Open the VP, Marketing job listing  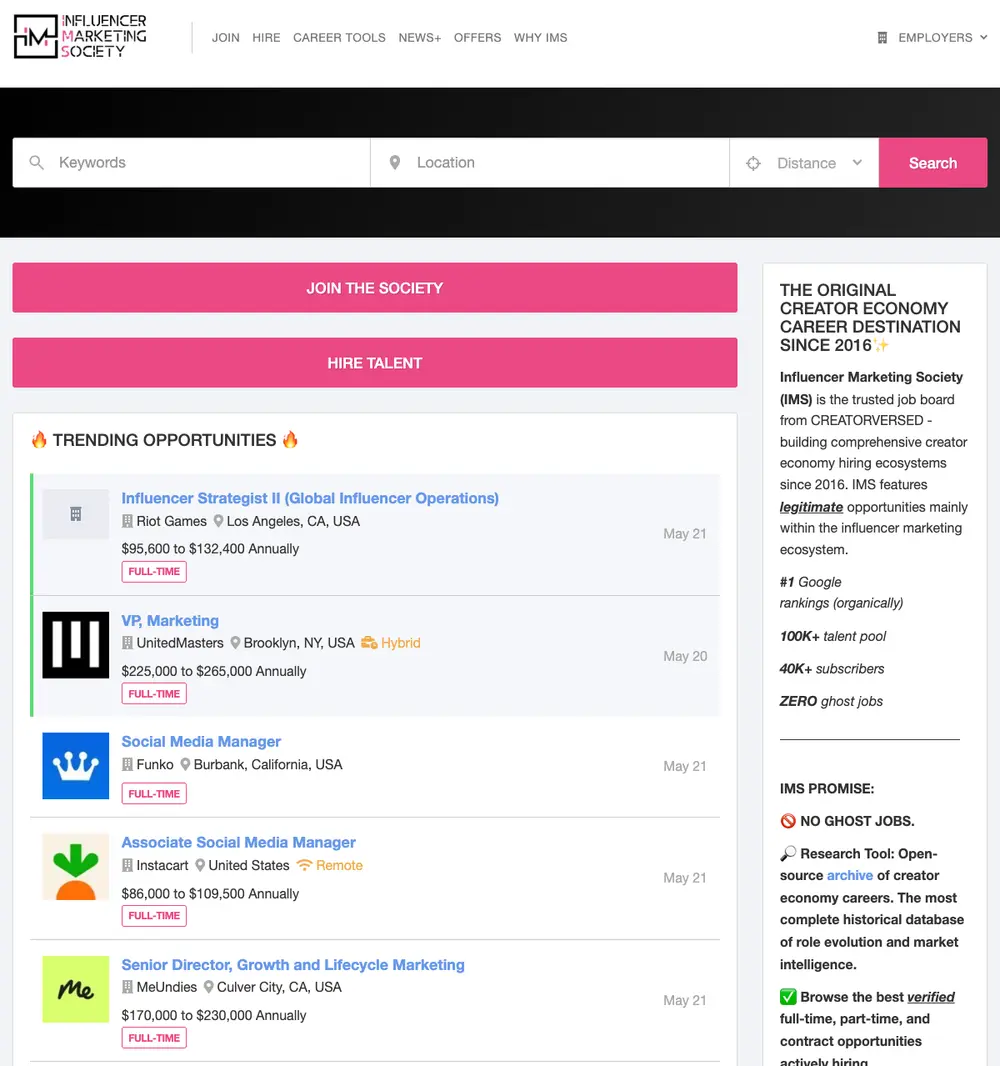[170, 620]
